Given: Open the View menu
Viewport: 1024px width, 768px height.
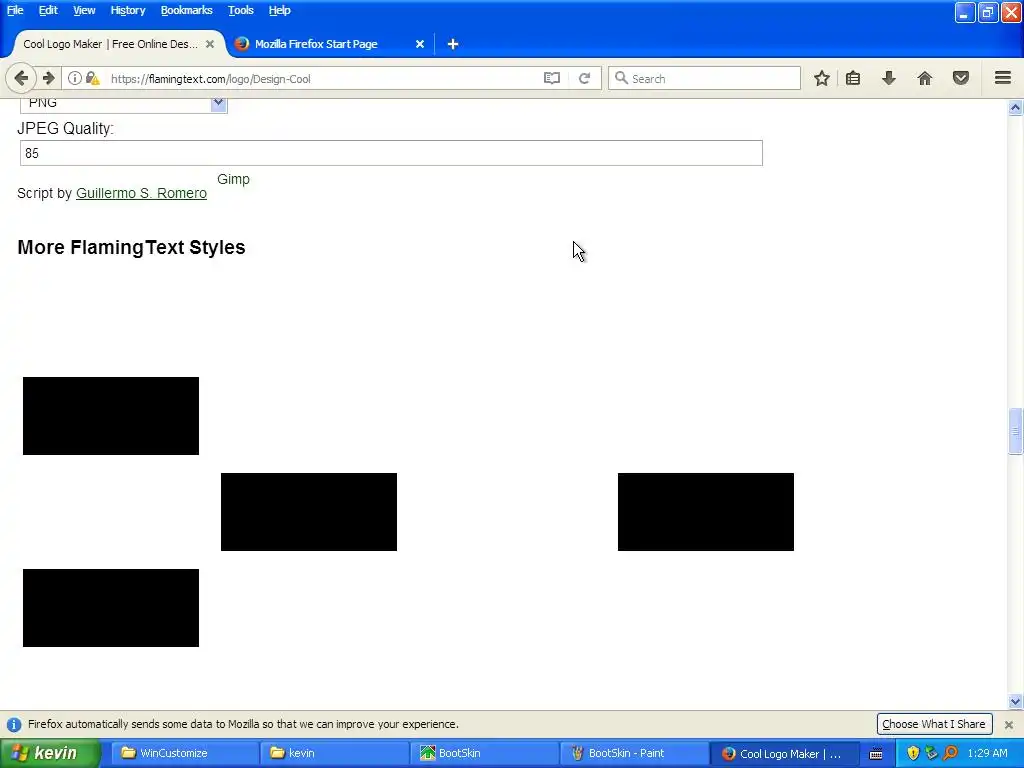Looking at the screenshot, I should pyautogui.click(x=84, y=10).
